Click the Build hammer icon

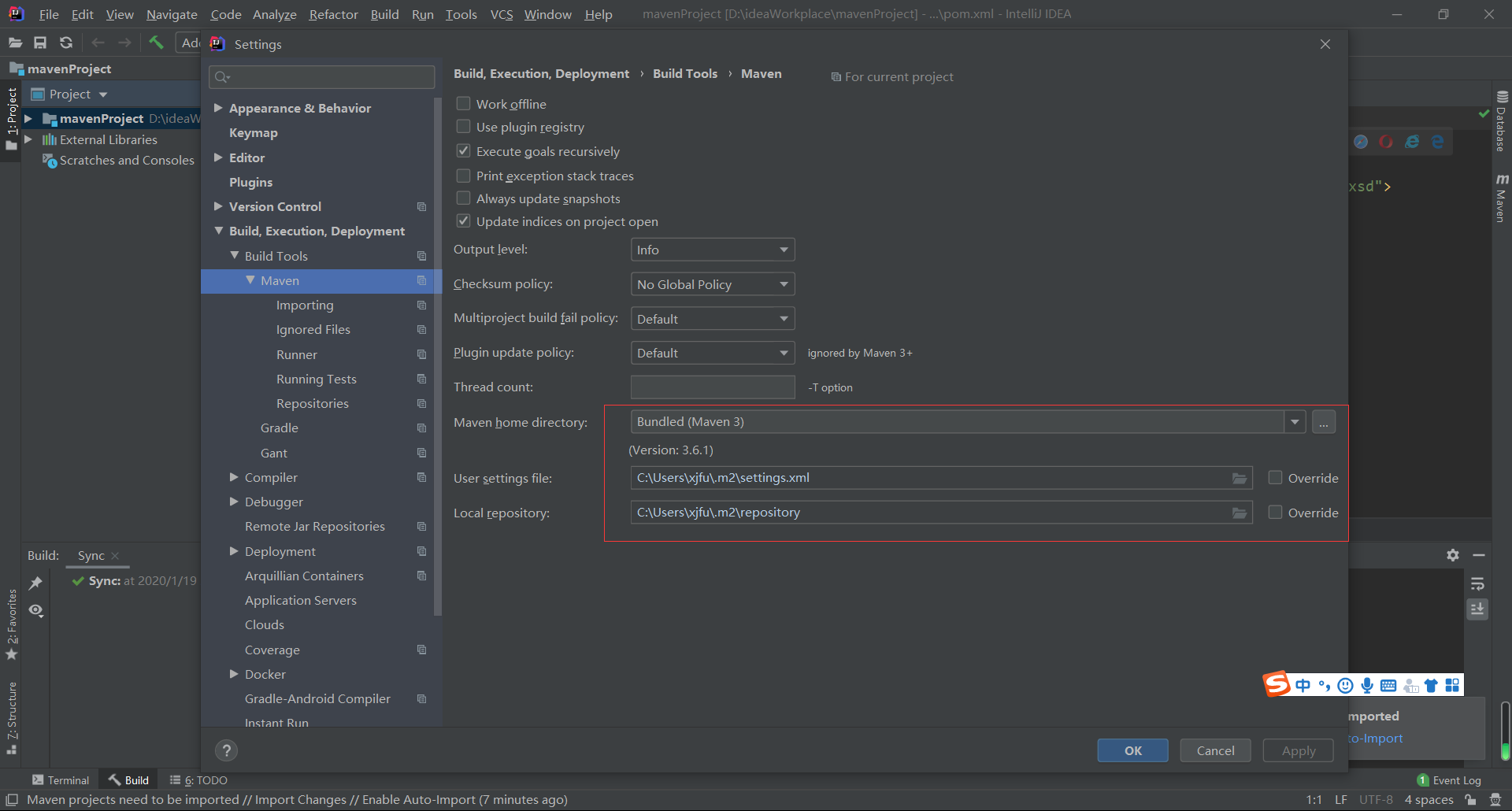point(156,43)
